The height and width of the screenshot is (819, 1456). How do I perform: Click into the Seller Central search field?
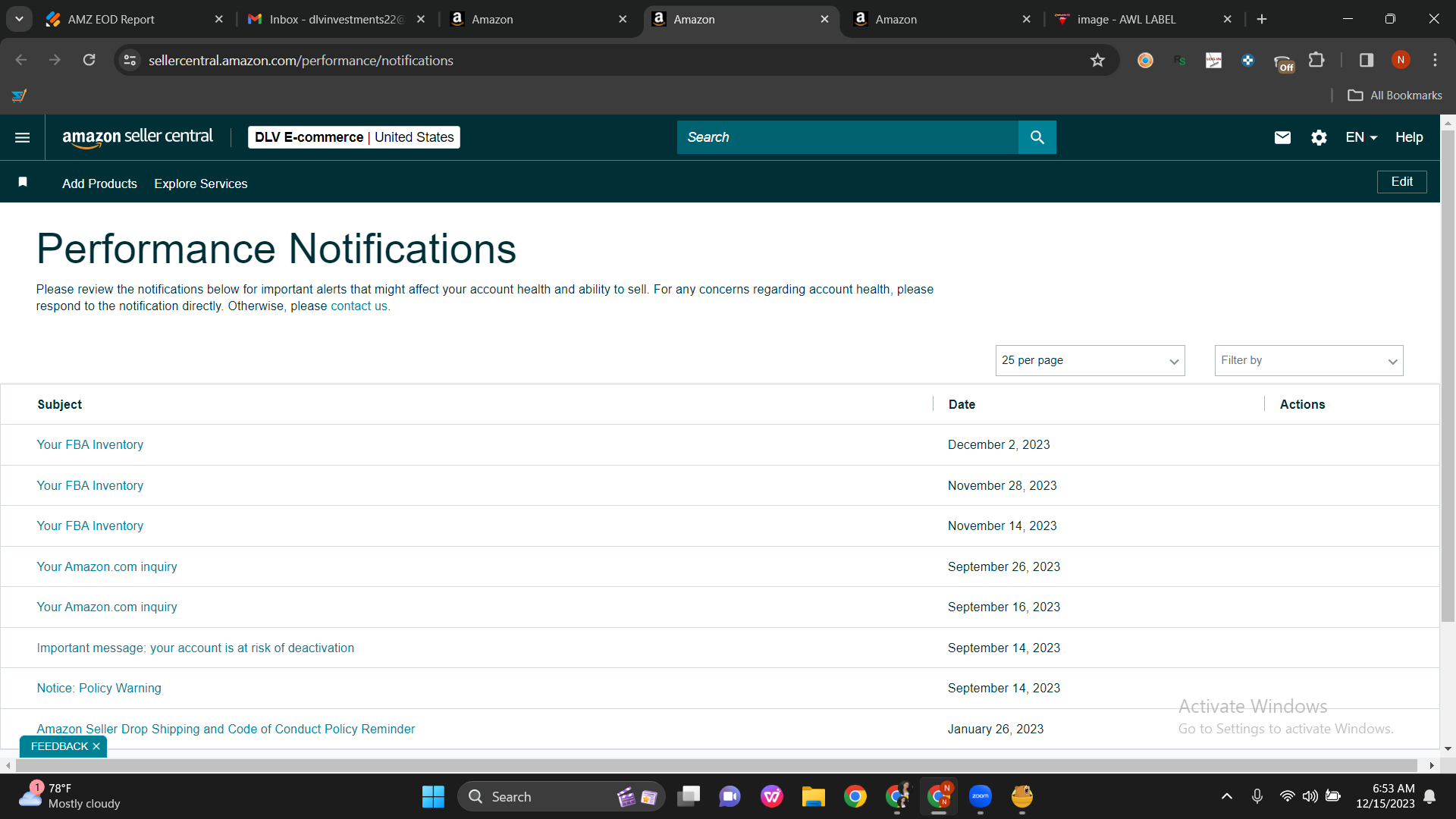point(847,137)
